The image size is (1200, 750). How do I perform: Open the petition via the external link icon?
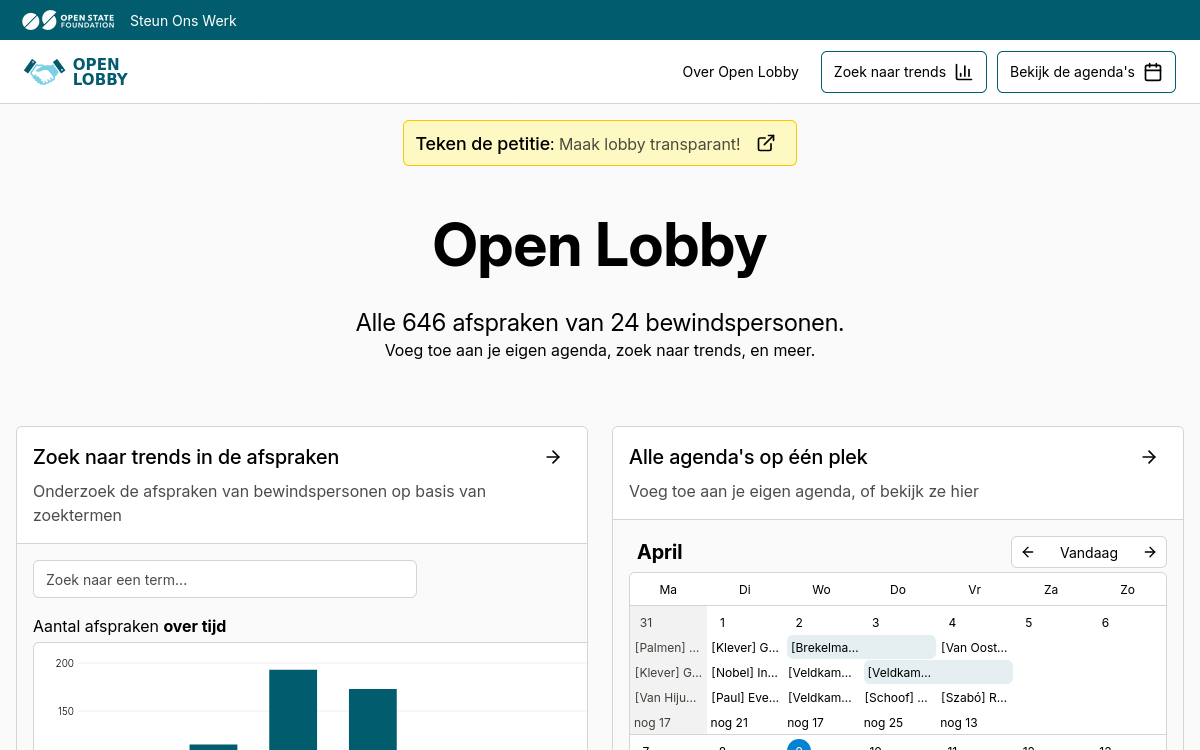coord(766,143)
